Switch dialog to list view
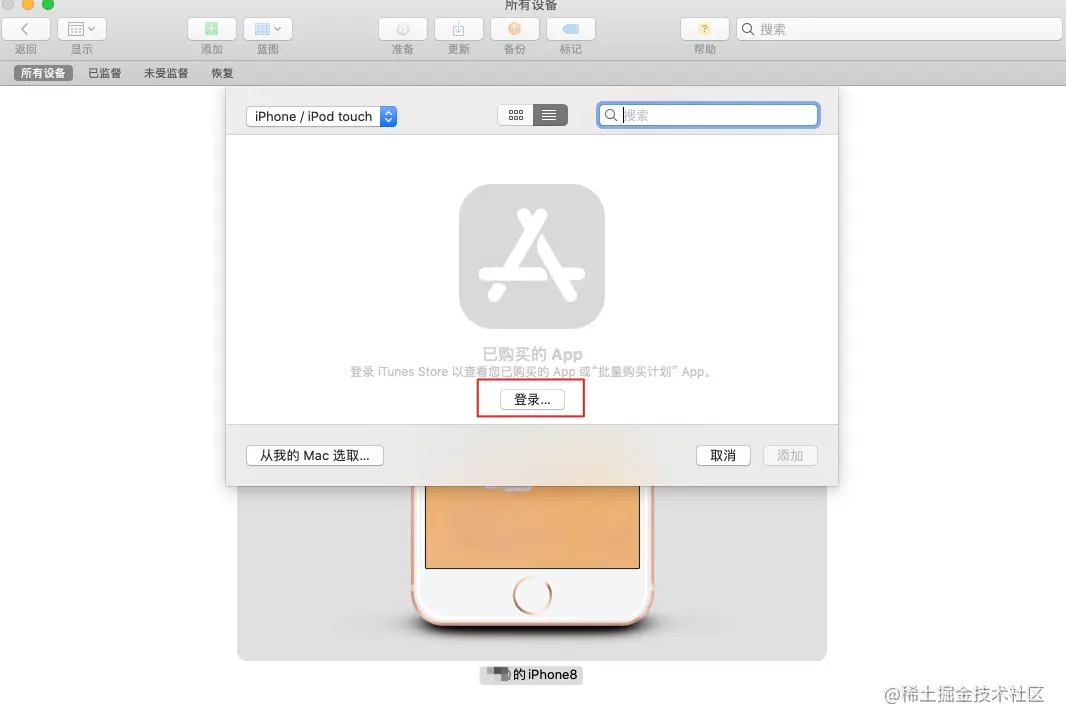Image resolution: width=1066 pixels, height=726 pixels. pos(550,116)
